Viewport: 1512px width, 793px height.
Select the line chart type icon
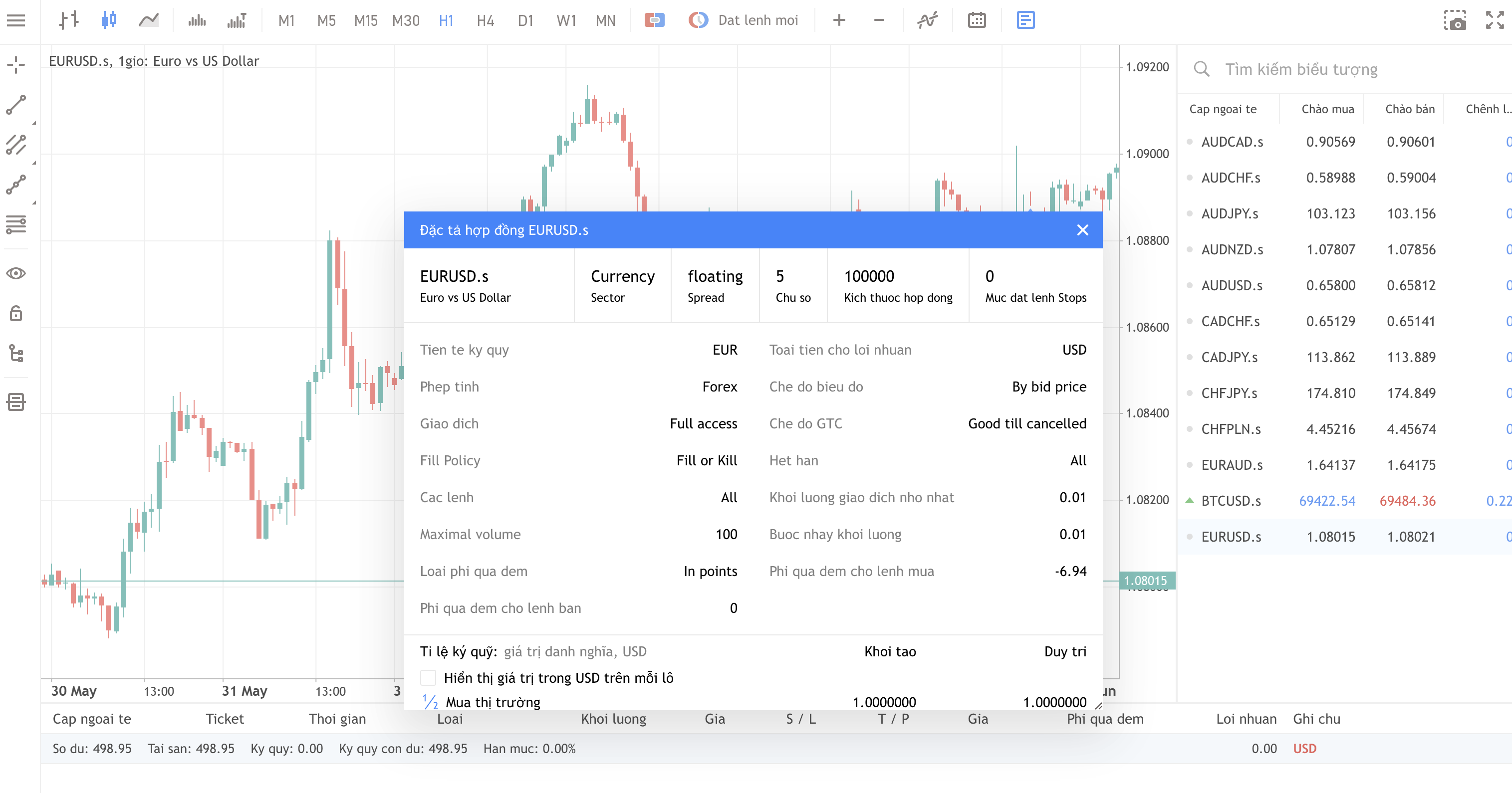click(x=149, y=20)
